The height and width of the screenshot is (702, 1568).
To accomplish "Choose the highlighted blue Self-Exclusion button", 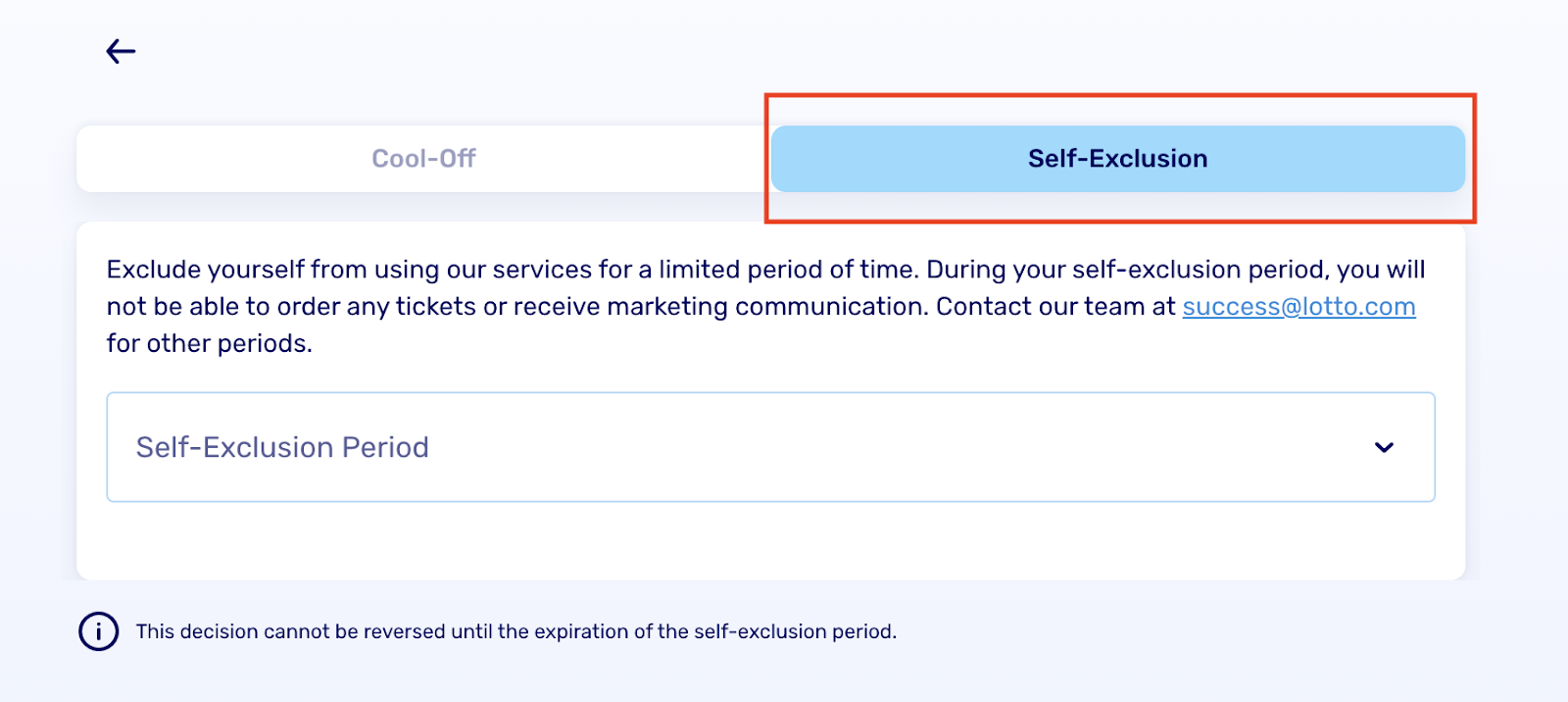I will [x=1117, y=159].
